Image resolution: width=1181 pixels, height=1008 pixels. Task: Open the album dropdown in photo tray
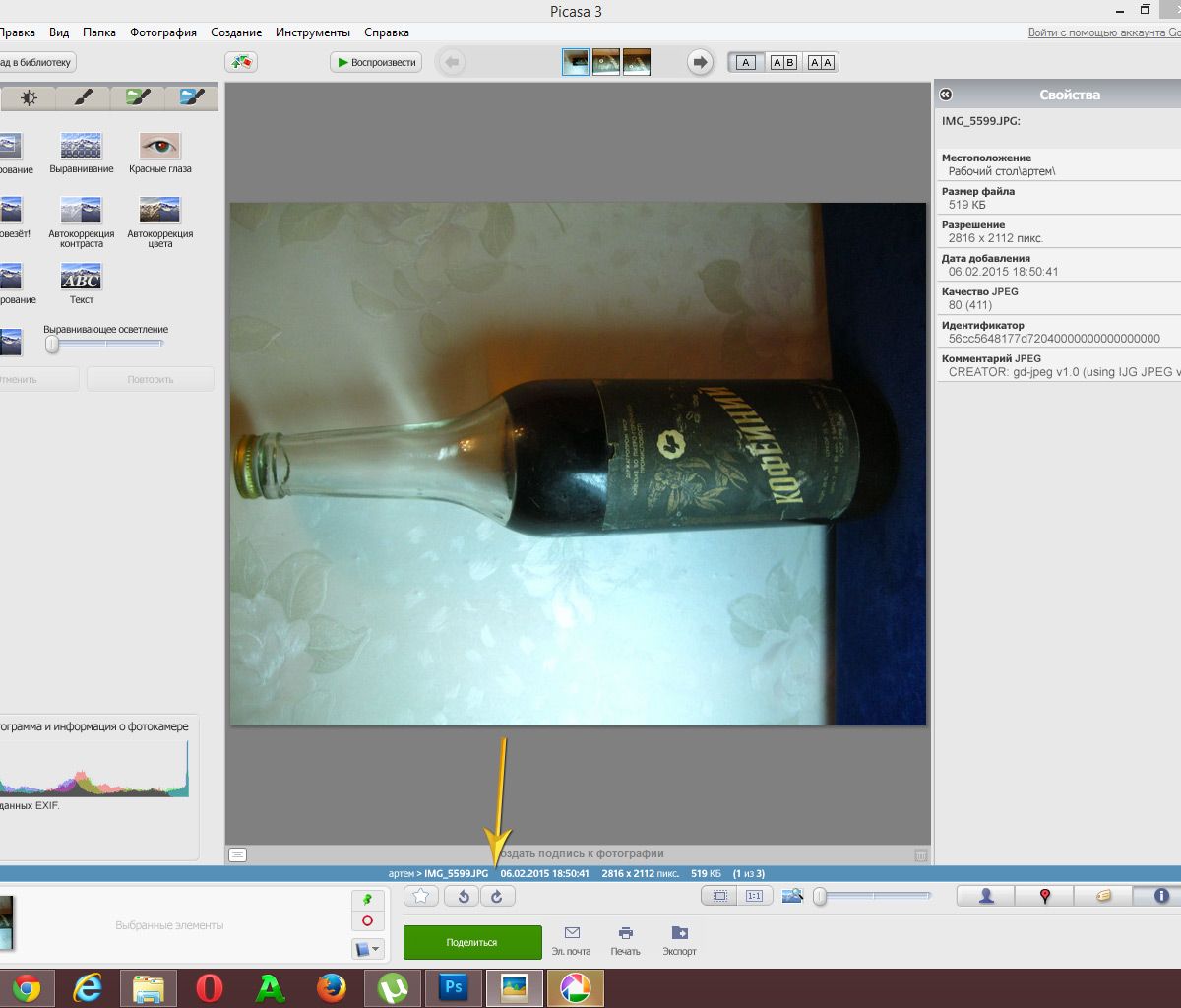(x=367, y=949)
